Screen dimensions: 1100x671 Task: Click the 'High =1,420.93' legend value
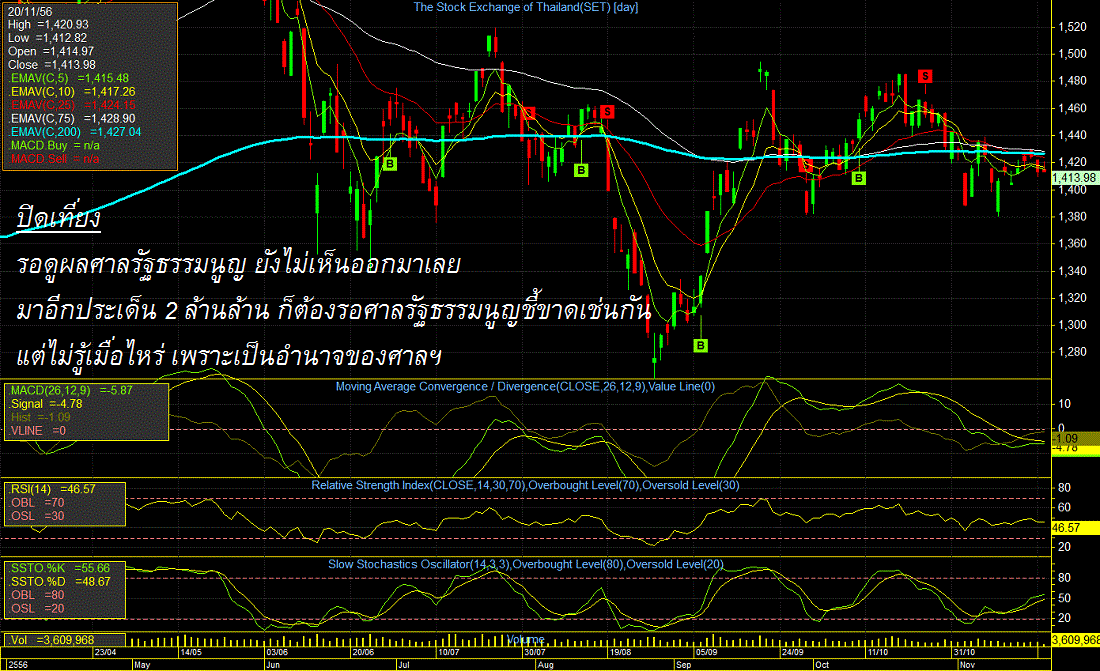[x=48, y=25]
